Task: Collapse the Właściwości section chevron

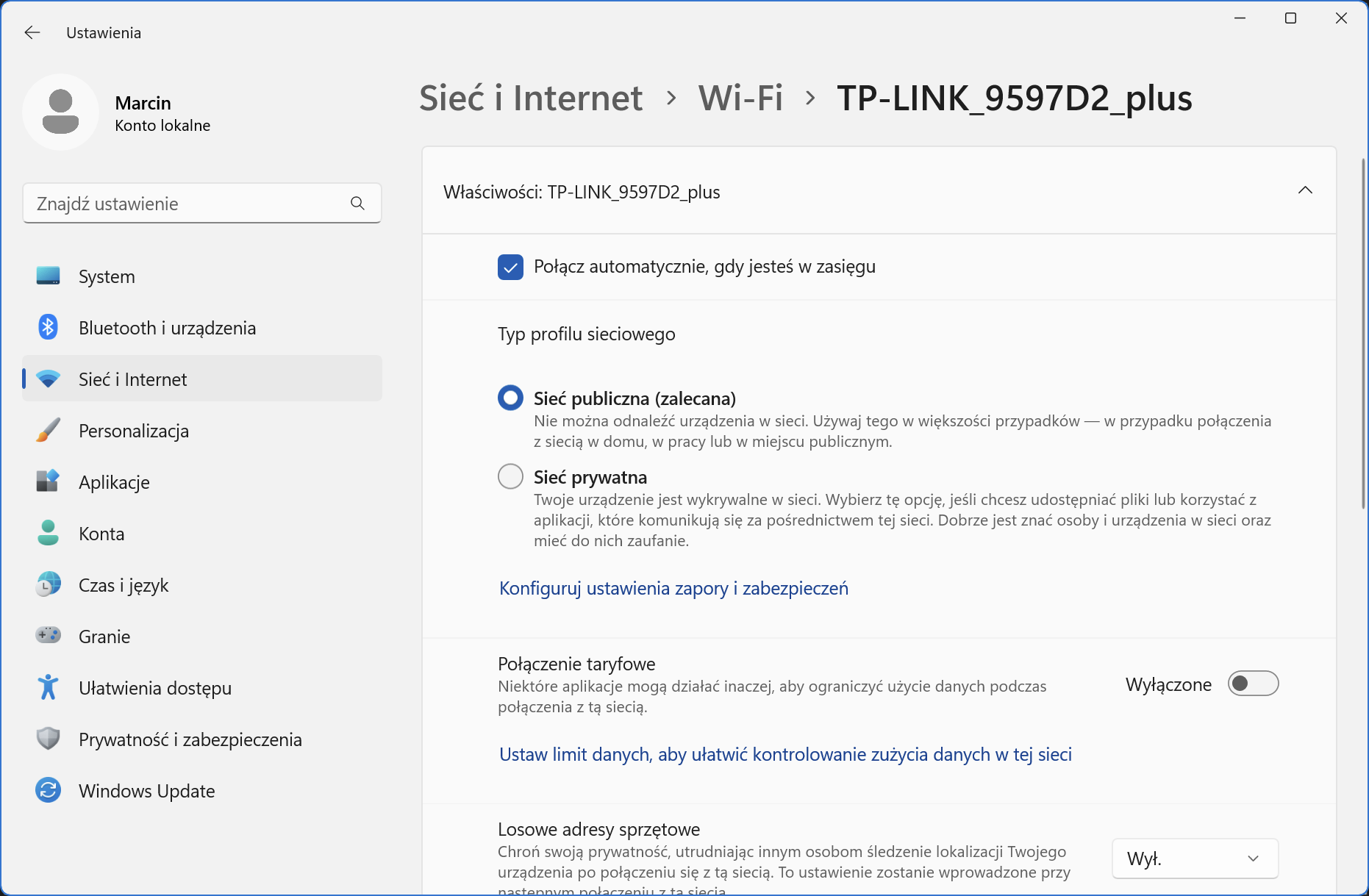Action: pos(1305,190)
